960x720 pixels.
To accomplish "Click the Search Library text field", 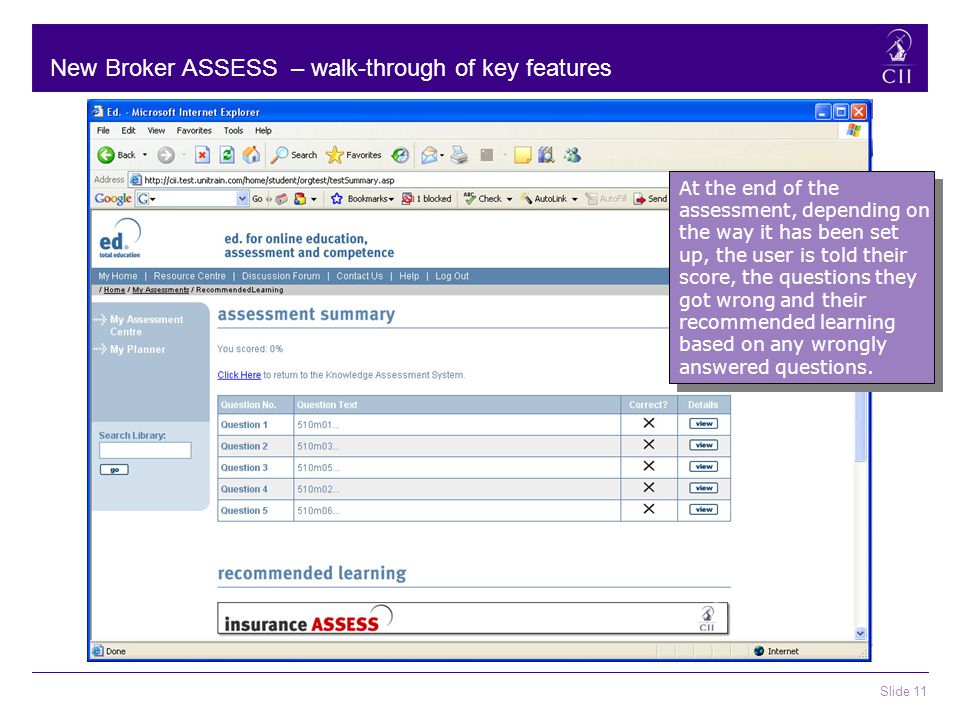I will [145, 451].
